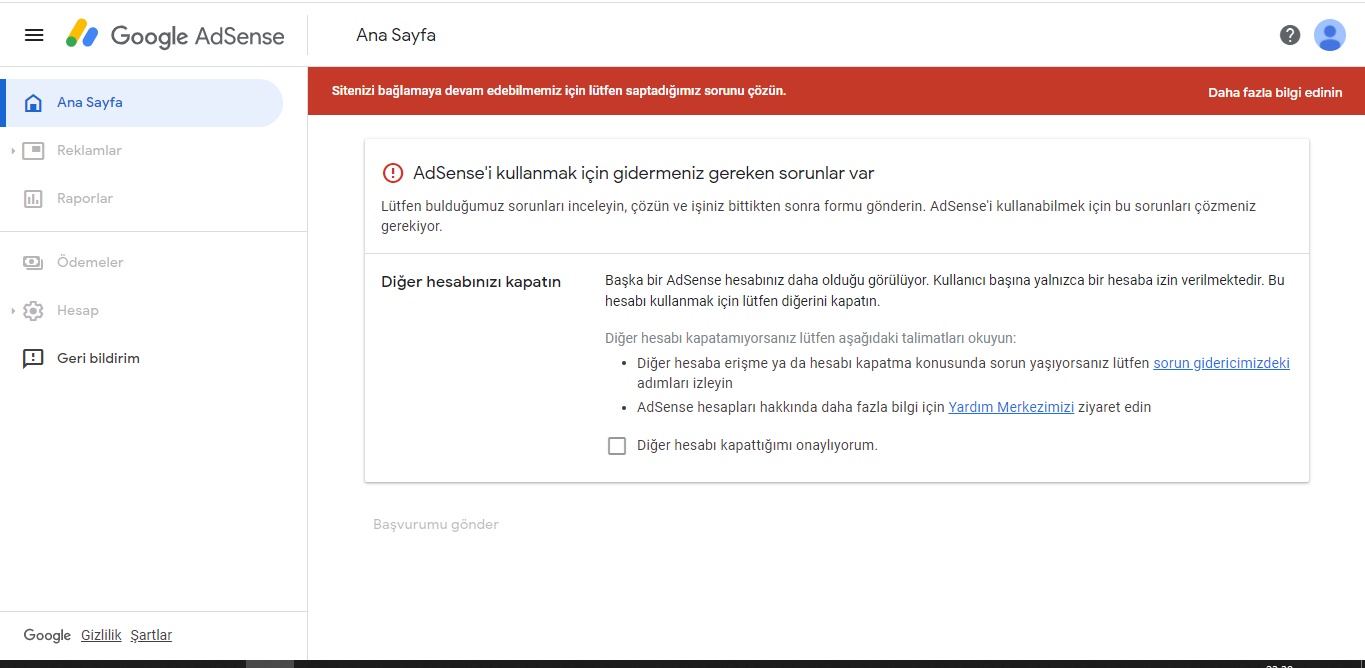Open the 'Yardım Merkezimizi' link
1365x668 pixels.
[1011, 407]
